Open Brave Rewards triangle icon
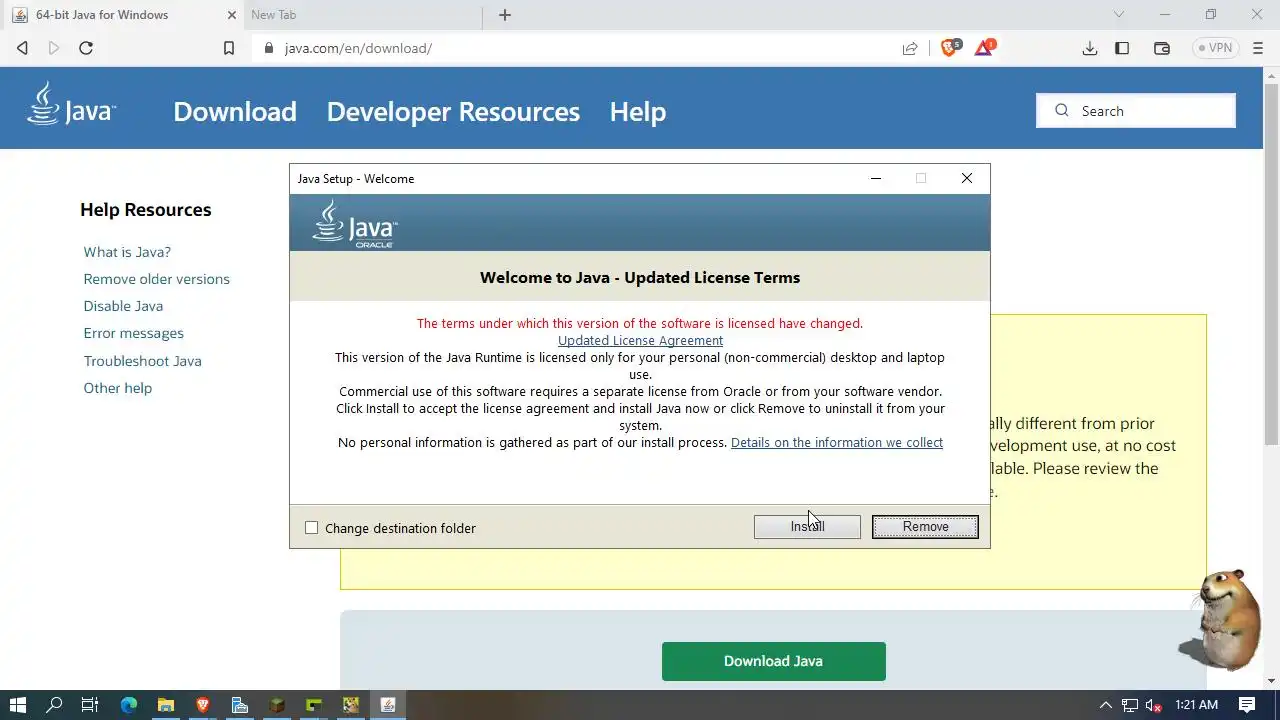Screen dimensions: 1280x720 tap(985, 47)
